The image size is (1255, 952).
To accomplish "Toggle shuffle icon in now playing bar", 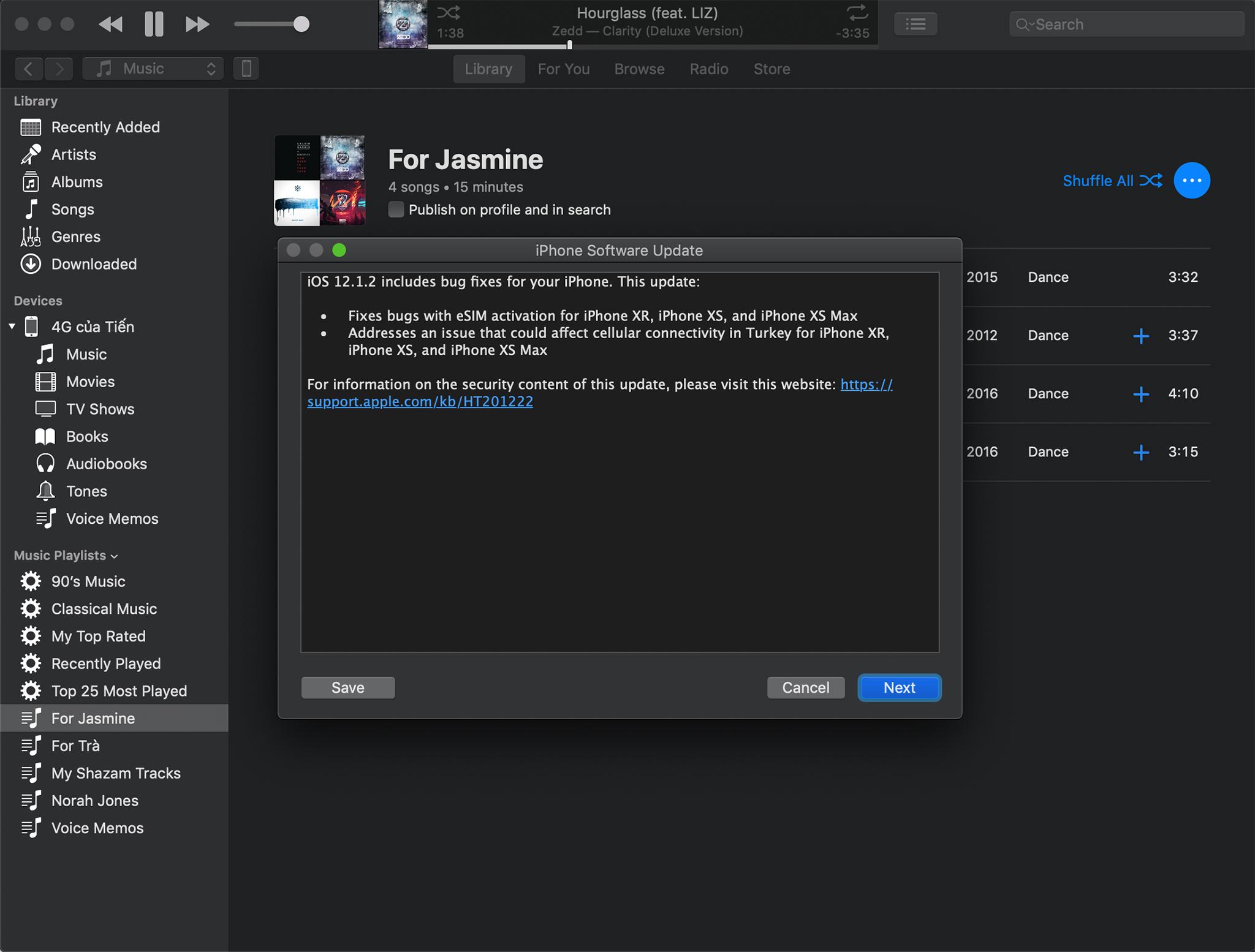I will (x=449, y=12).
